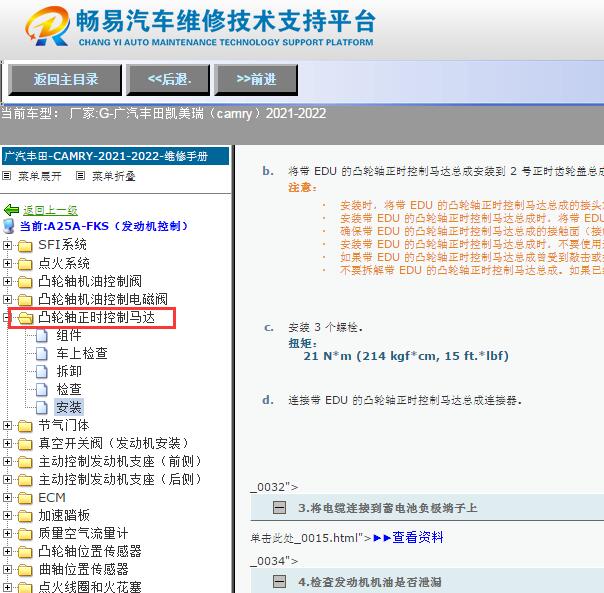Click the open 凸轮轴正时控制马达 folder icon
The width and height of the screenshot is (604, 593).
[25, 318]
